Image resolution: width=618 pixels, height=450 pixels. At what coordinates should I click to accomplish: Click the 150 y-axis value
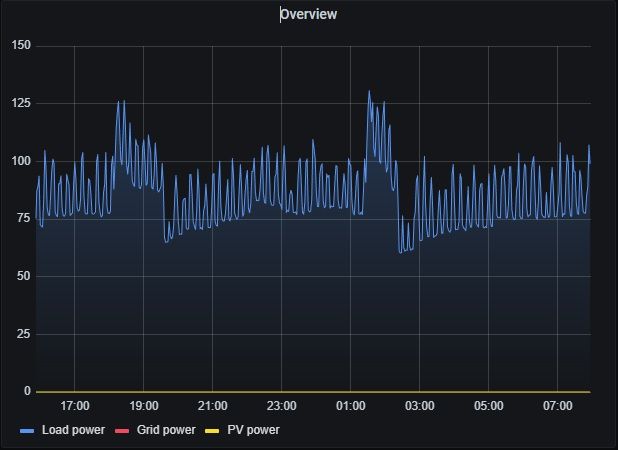coord(21,45)
